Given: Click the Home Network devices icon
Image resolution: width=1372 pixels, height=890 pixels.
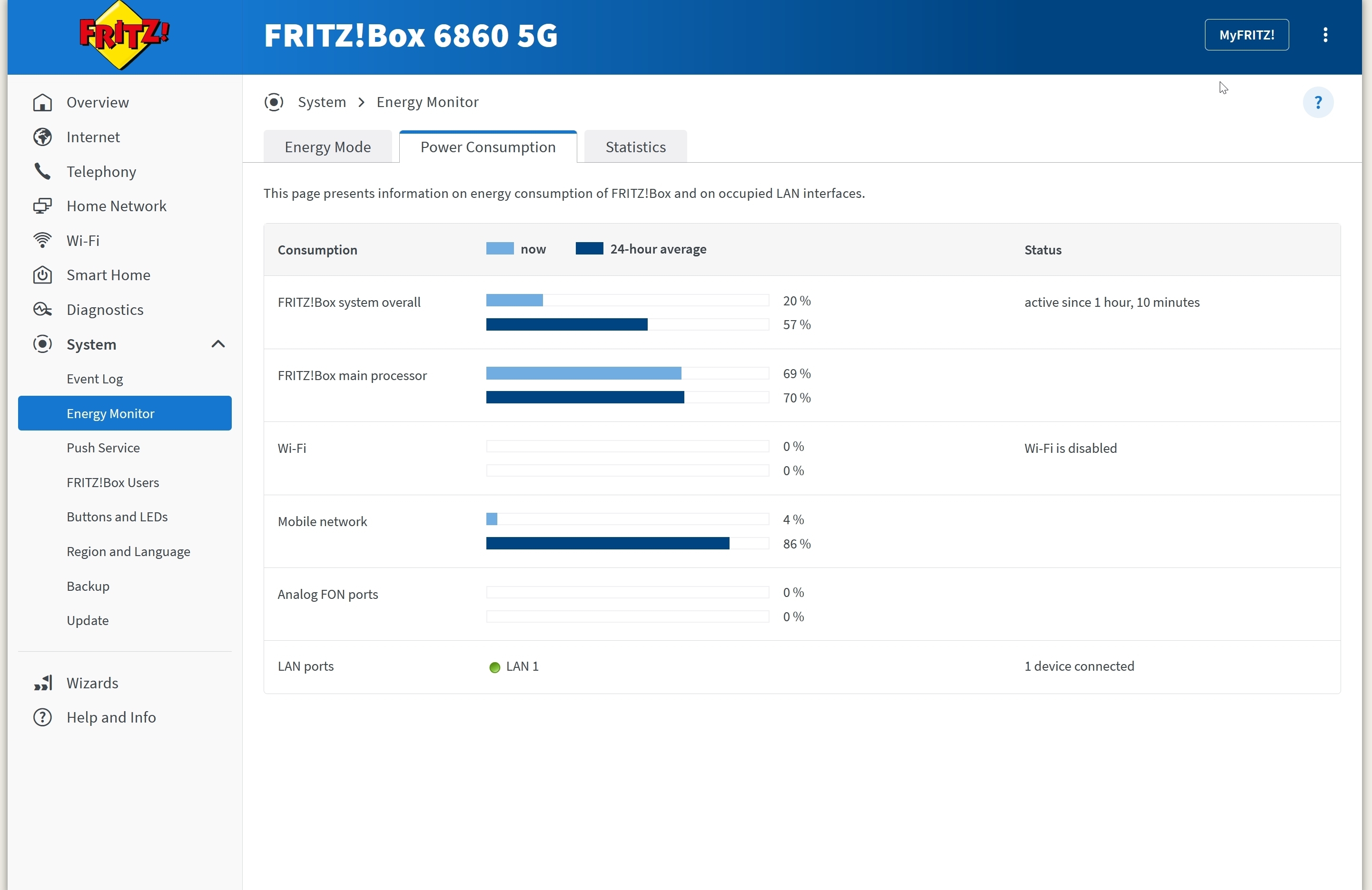Looking at the screenshot, I should [43, 206].
